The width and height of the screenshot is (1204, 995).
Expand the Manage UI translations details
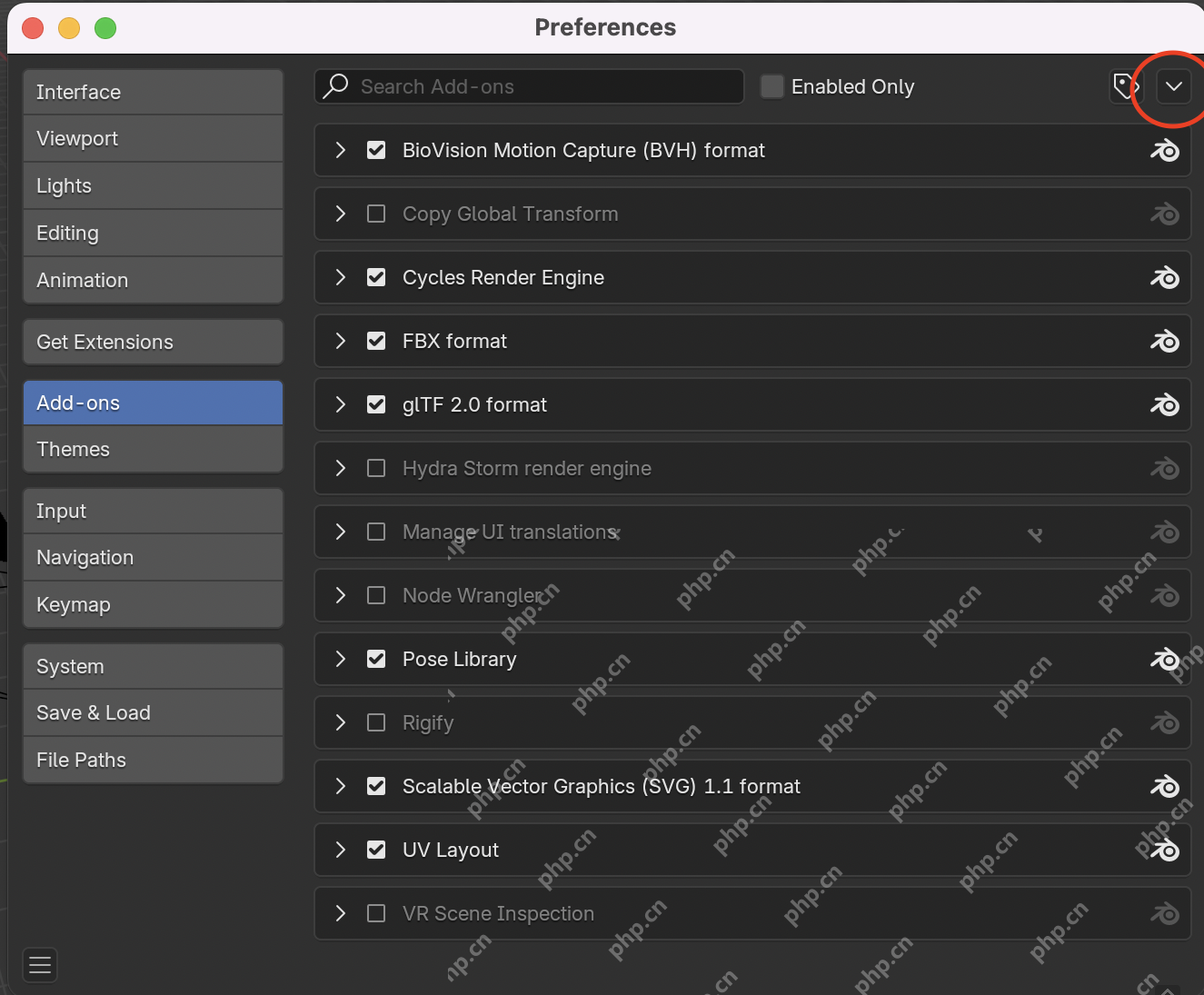341,532
